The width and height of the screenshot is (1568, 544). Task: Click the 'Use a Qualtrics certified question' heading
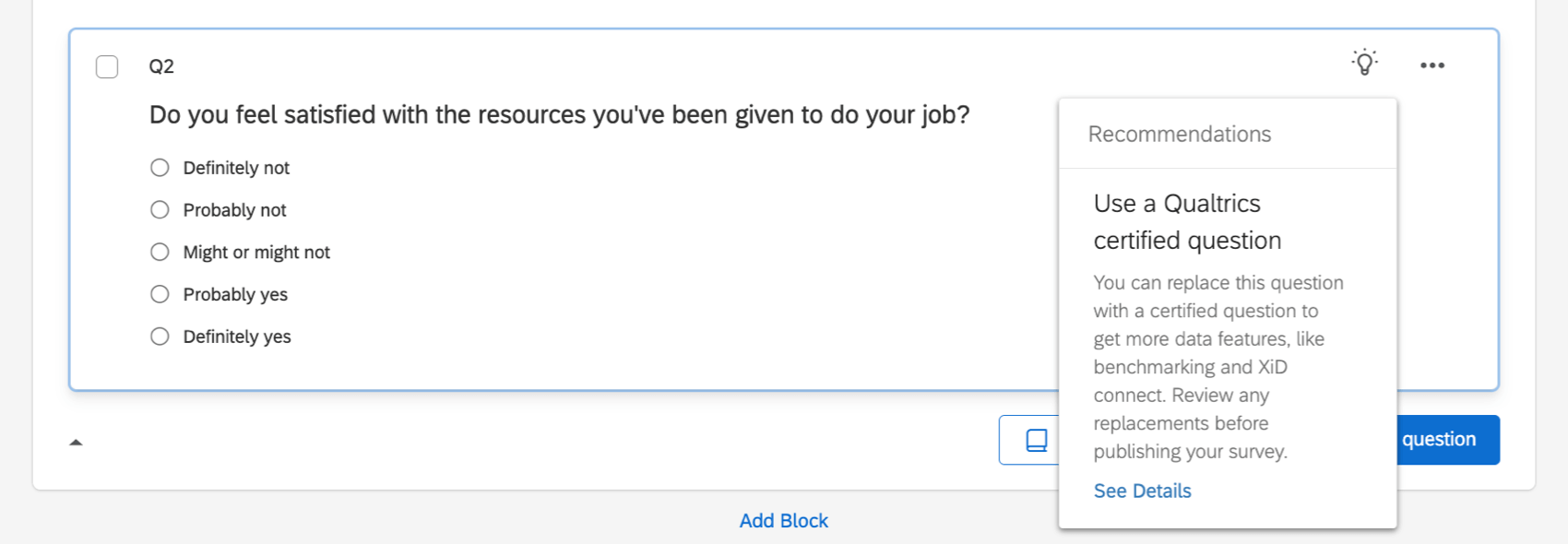coord(1187,221)
